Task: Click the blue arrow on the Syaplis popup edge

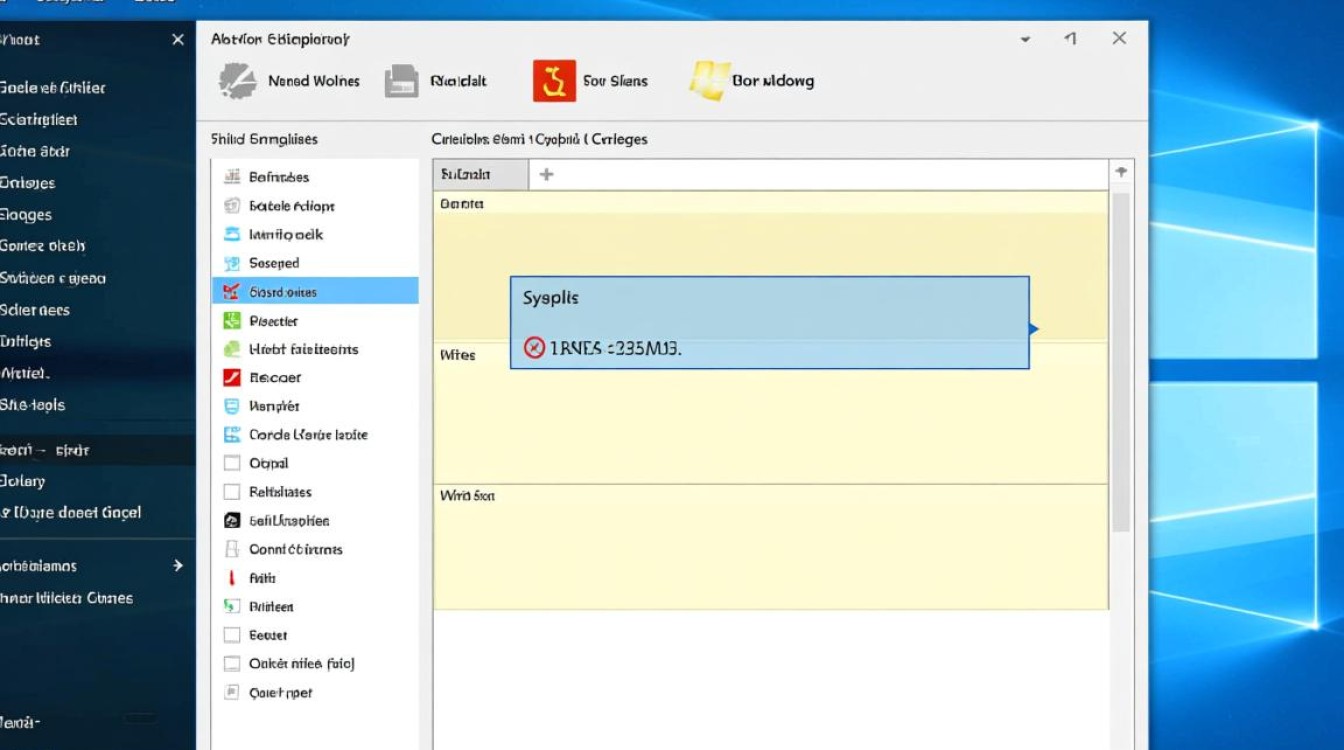Action: pyautogui.click(x=1034, y=329)
